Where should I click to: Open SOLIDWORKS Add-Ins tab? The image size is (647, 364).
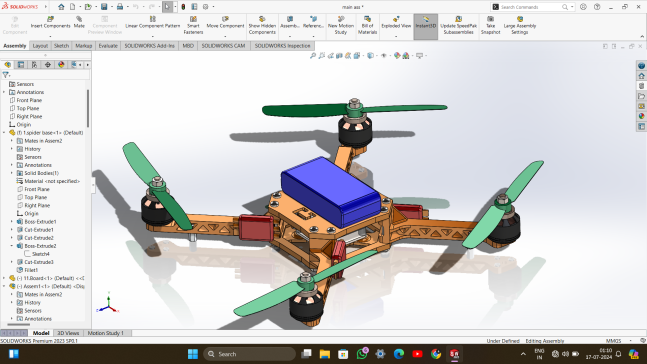tap(149, 46)
